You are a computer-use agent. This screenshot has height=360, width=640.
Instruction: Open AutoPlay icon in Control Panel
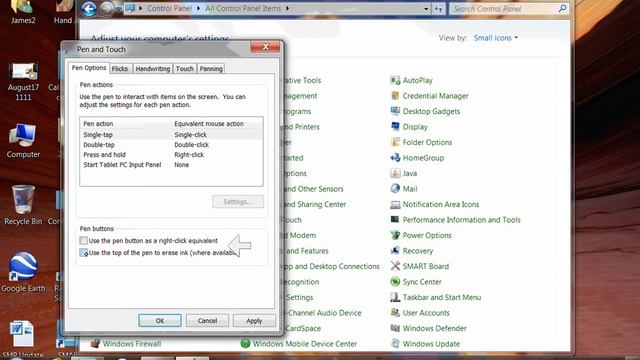(x=395, y=80)
